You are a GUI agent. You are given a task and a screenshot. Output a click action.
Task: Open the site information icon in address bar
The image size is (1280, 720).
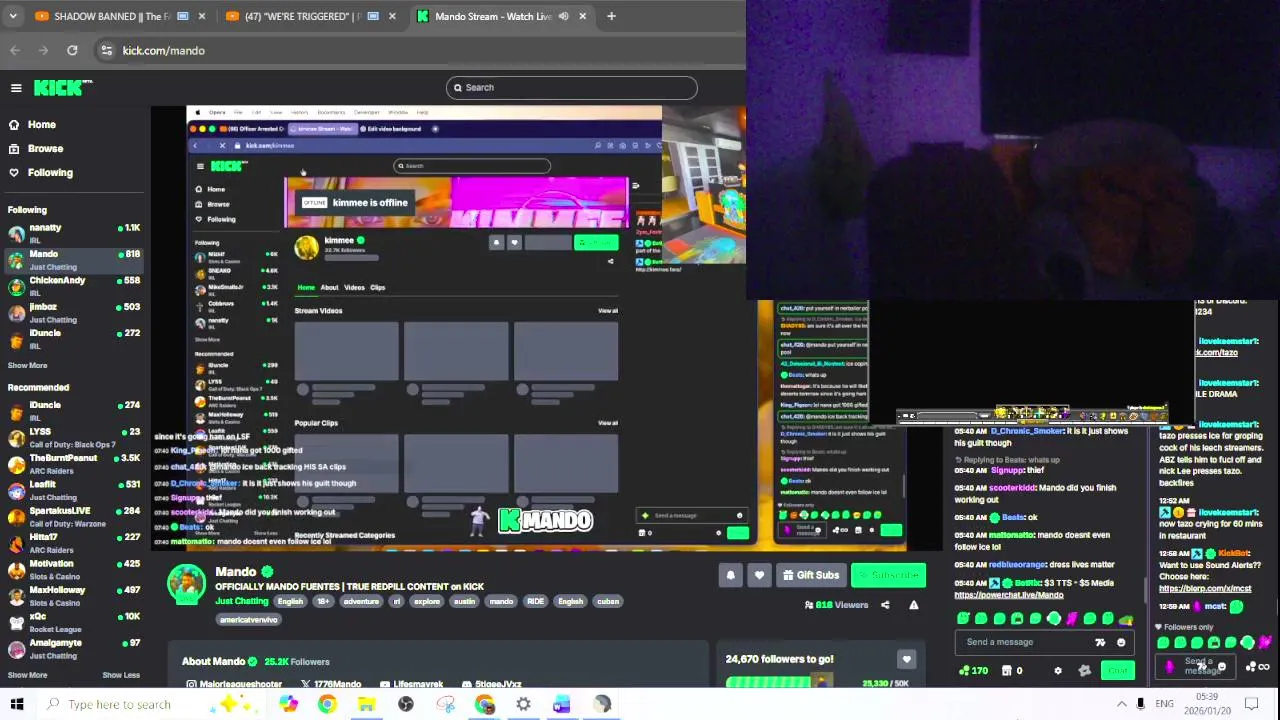pos(106,50)
